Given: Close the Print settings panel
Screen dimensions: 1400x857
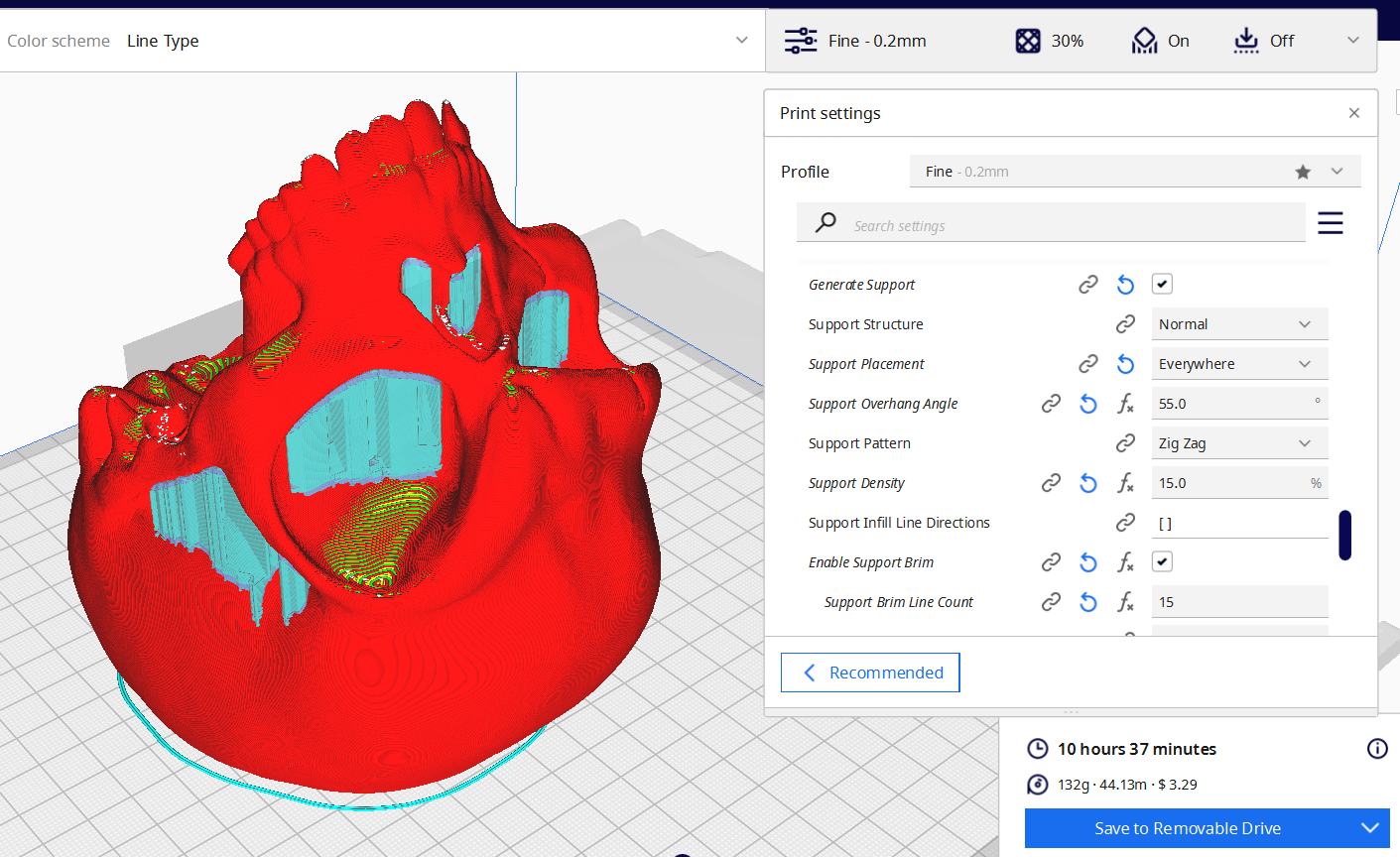Looking at the screenshot, I should pyautogui.click(x=1354, y=113).
